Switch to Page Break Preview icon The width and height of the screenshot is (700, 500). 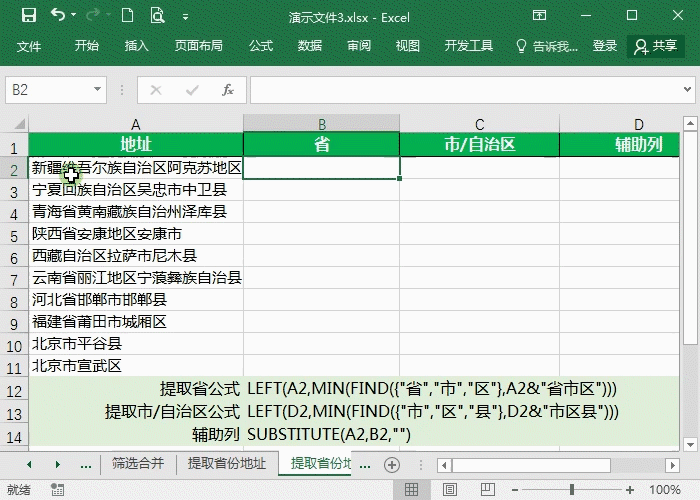[x=488, y=490]
